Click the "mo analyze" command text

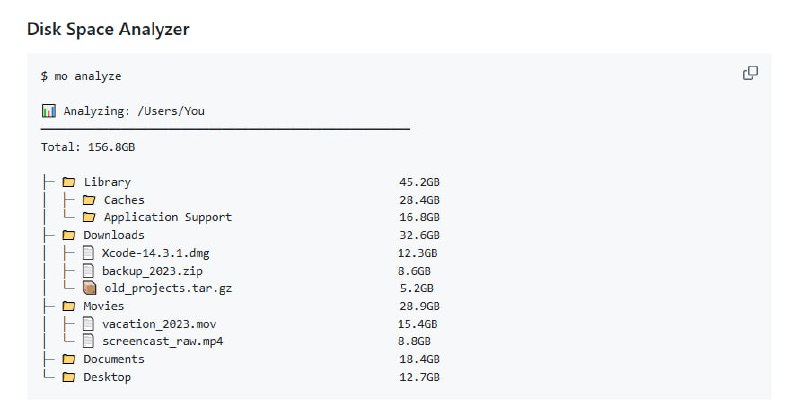(87, 76)
